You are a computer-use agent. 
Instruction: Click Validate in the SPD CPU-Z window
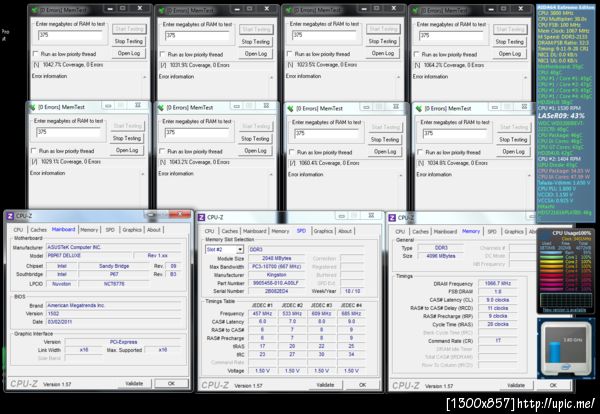coord(325,385)
